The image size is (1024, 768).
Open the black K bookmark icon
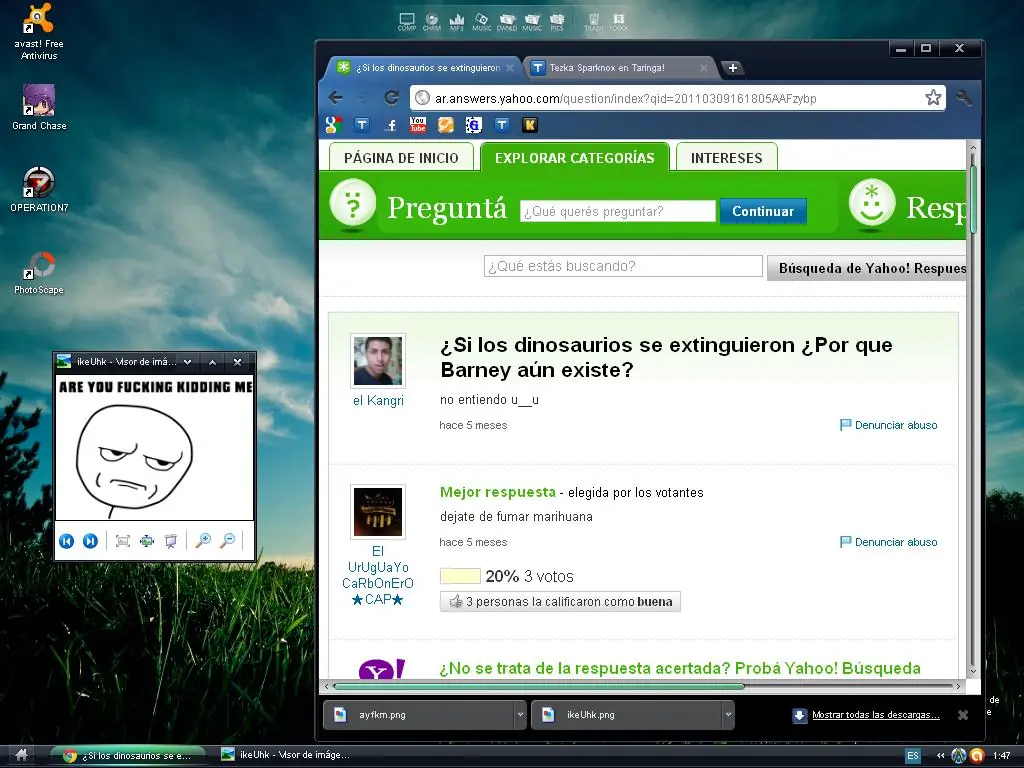tap(530, 125)
